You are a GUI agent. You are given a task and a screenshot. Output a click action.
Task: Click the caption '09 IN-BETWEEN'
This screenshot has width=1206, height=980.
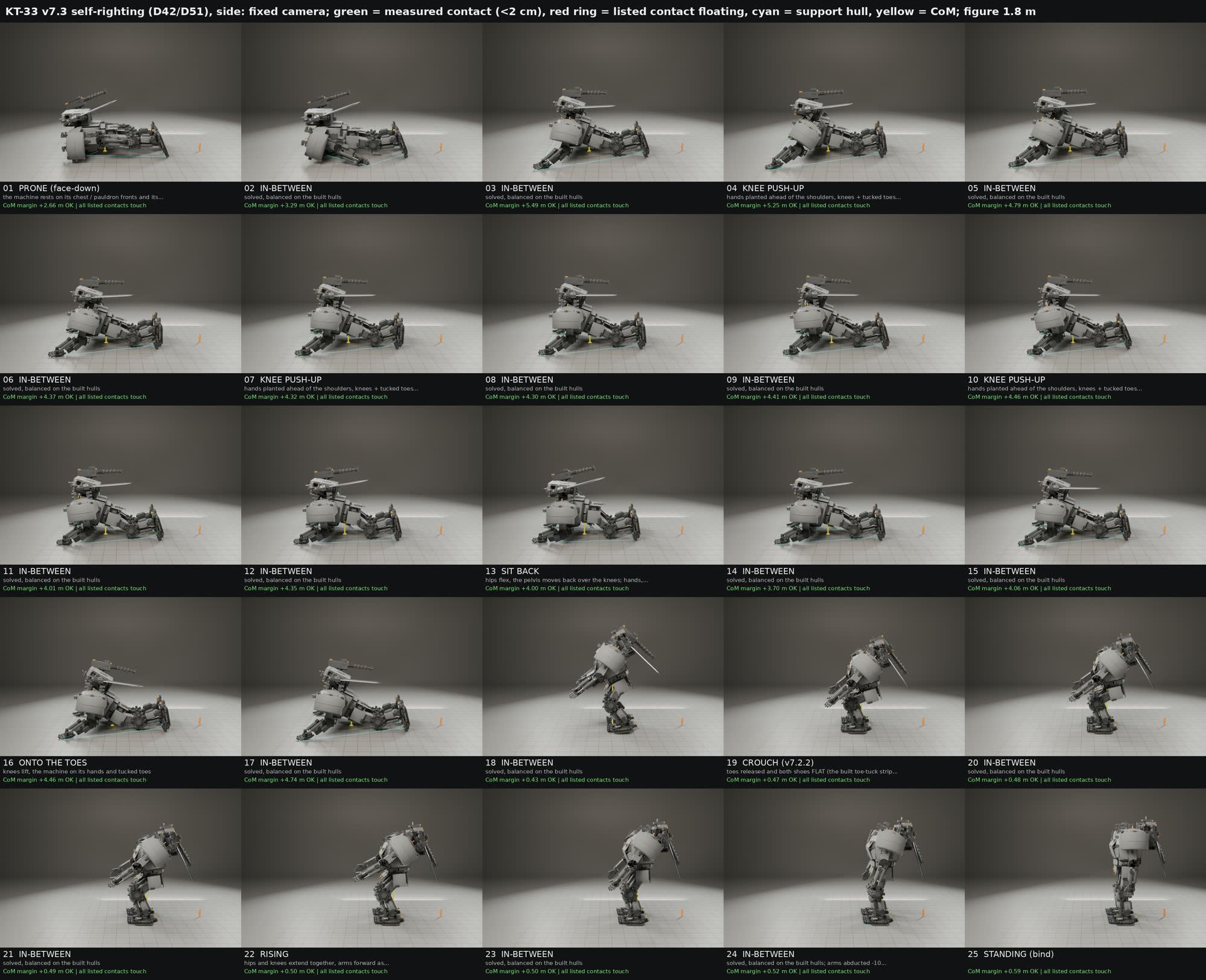[760, 380]
